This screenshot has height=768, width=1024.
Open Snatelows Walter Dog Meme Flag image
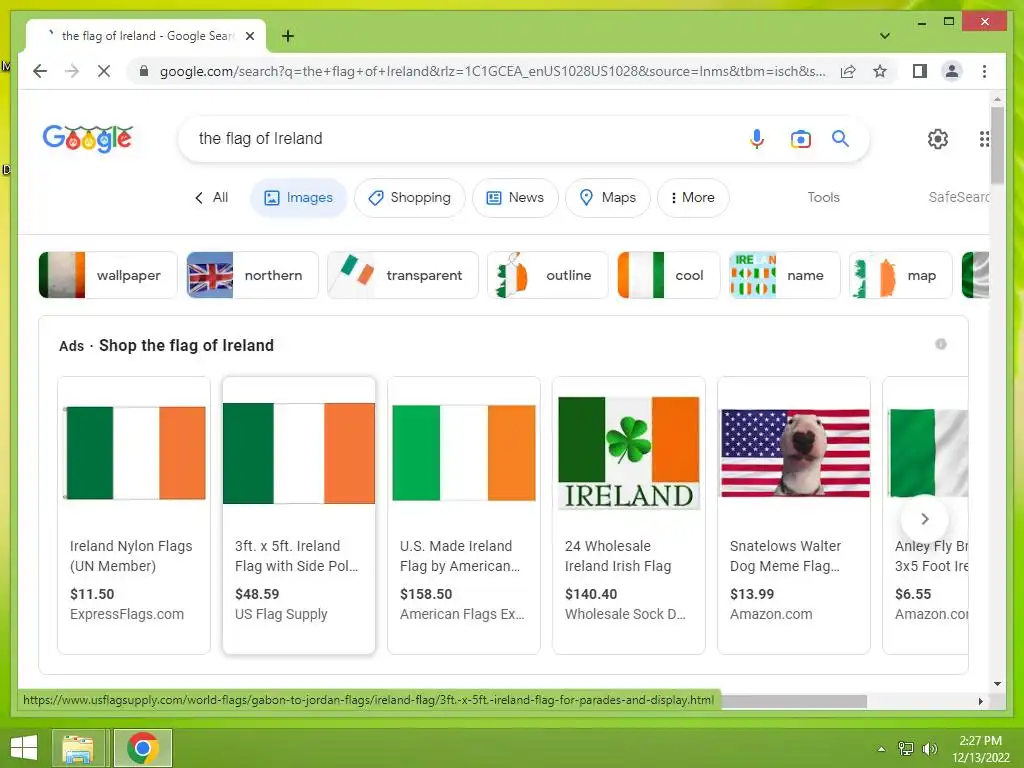[x=795, y=453]
